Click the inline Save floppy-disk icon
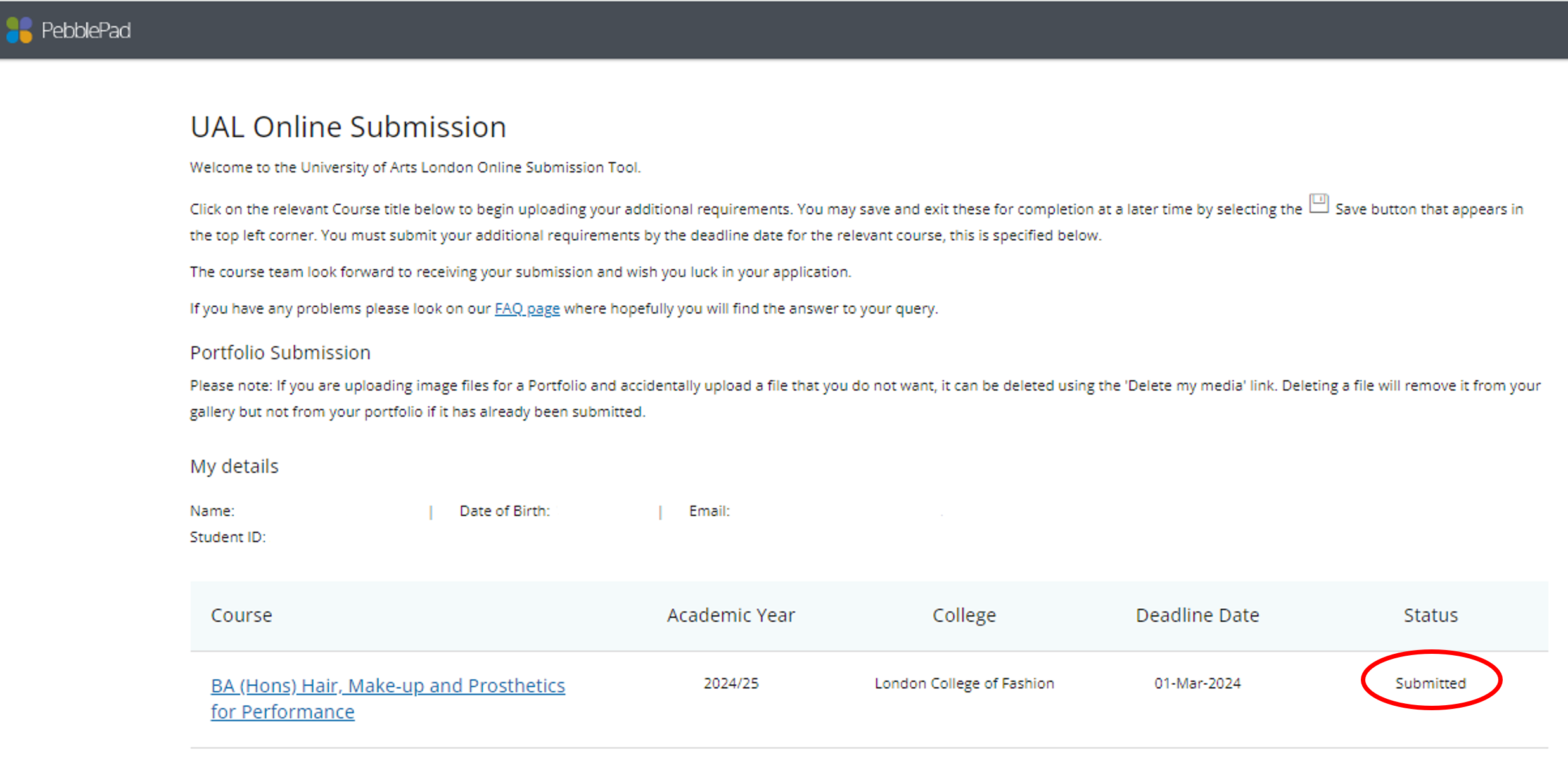Screen dimensions: 1568x759 point(1318,204)
